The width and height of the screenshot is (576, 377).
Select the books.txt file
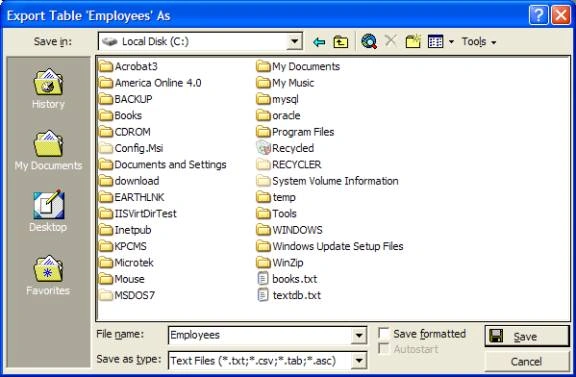(287, 279)
